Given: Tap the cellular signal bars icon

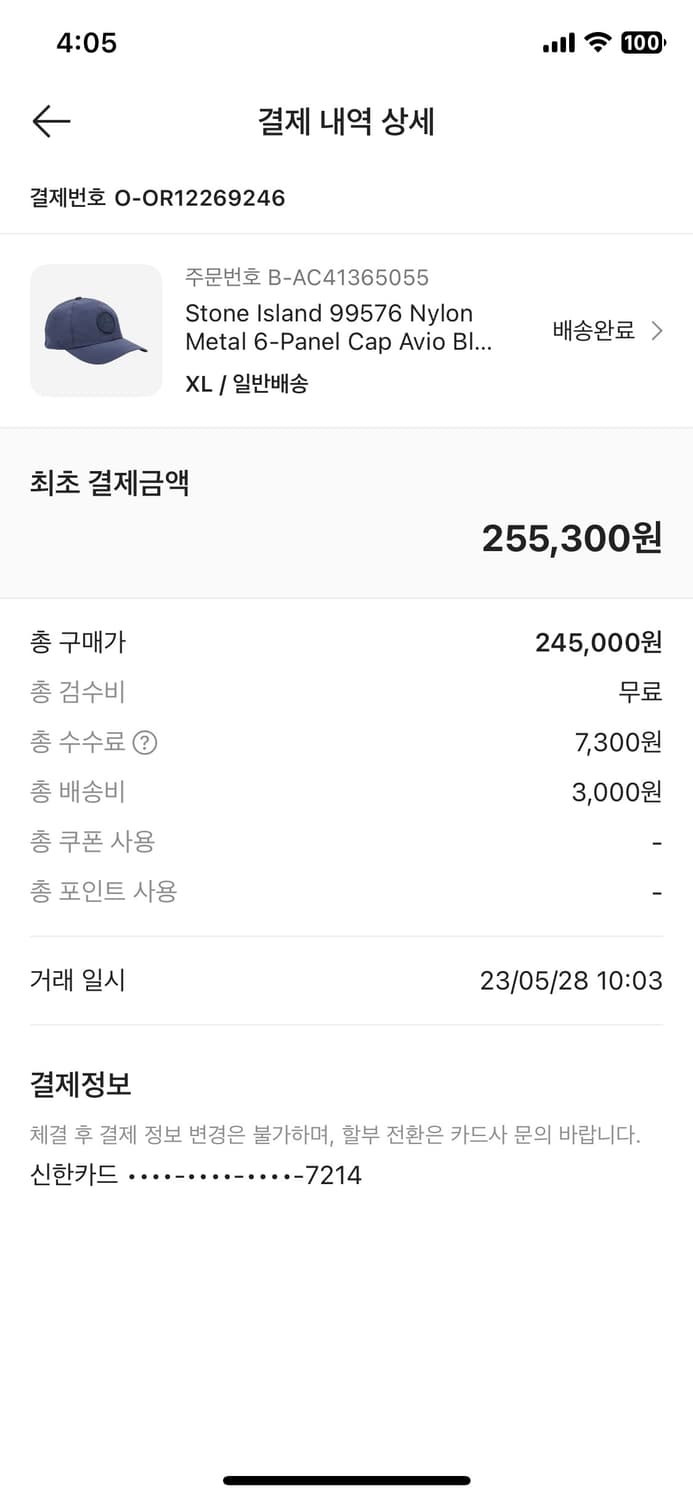Looking at the screenshot, I should tap(558, 43).
